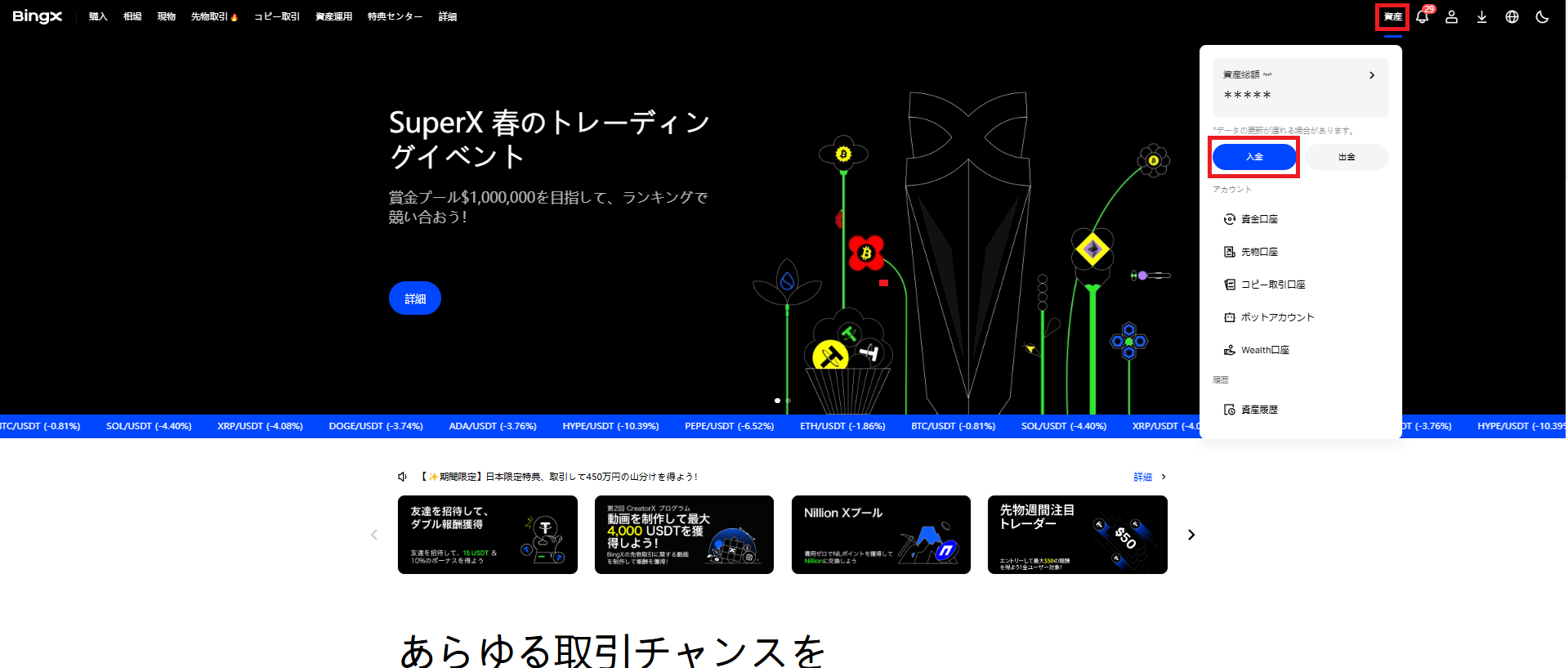1568x668 pixels.
Task: Select the first carousel indicator dot
Action: tap(777, 401)
